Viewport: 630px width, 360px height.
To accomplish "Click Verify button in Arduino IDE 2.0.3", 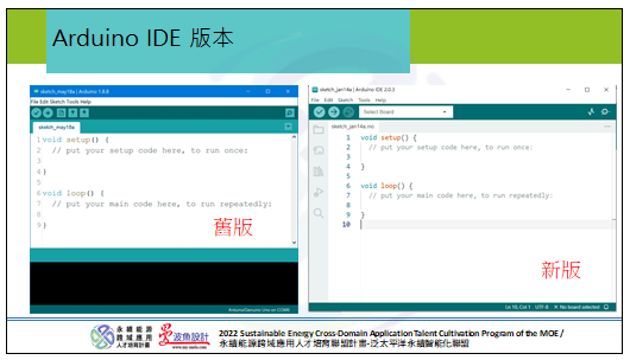I will coord(319,112).
